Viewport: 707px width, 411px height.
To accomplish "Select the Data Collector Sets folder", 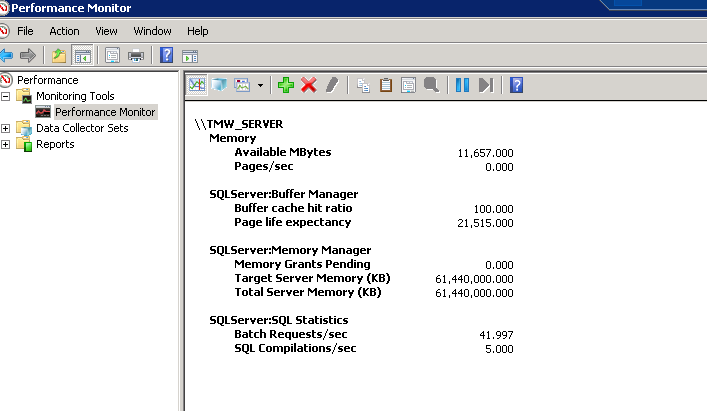I will [82, 128].
